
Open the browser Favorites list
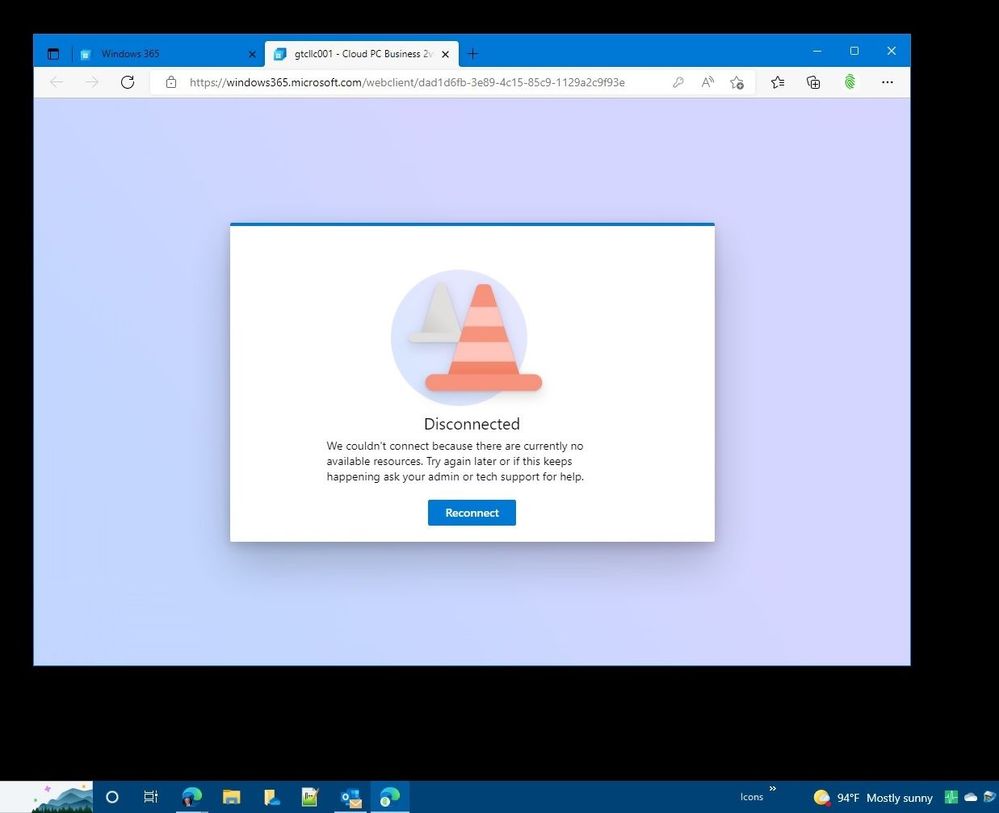778,83
